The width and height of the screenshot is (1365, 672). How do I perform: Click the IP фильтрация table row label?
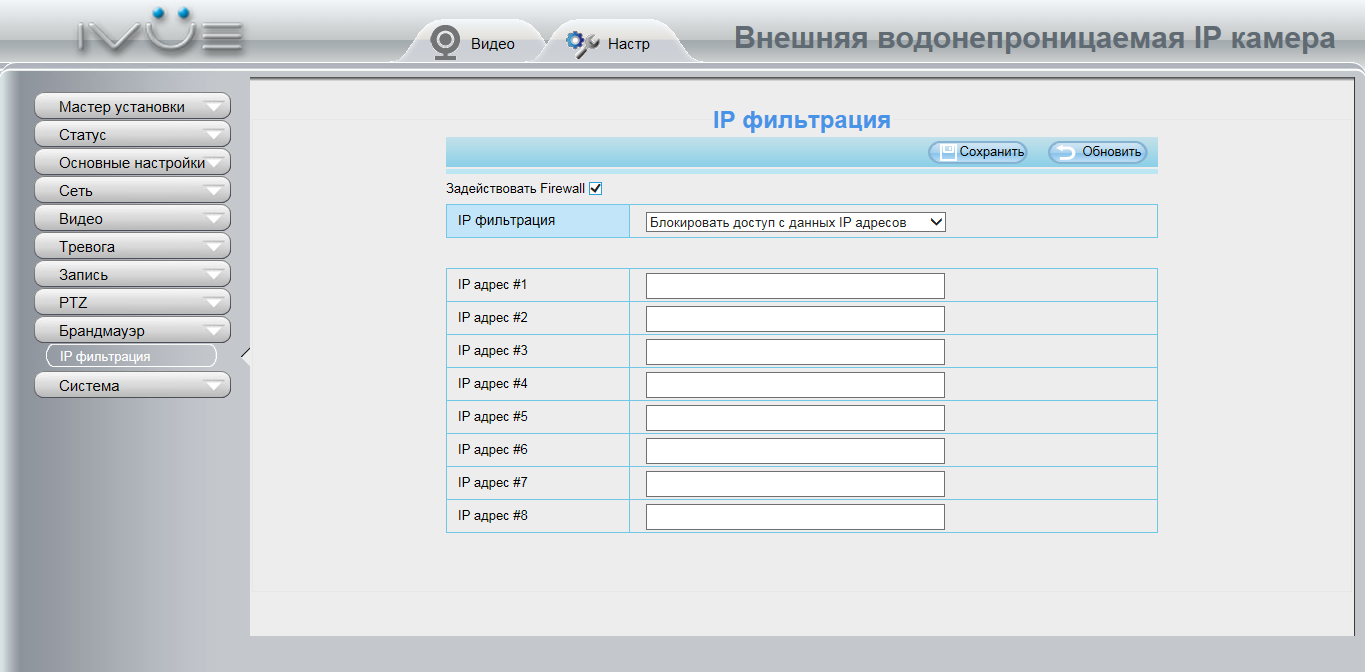click(x=506, y=220)
